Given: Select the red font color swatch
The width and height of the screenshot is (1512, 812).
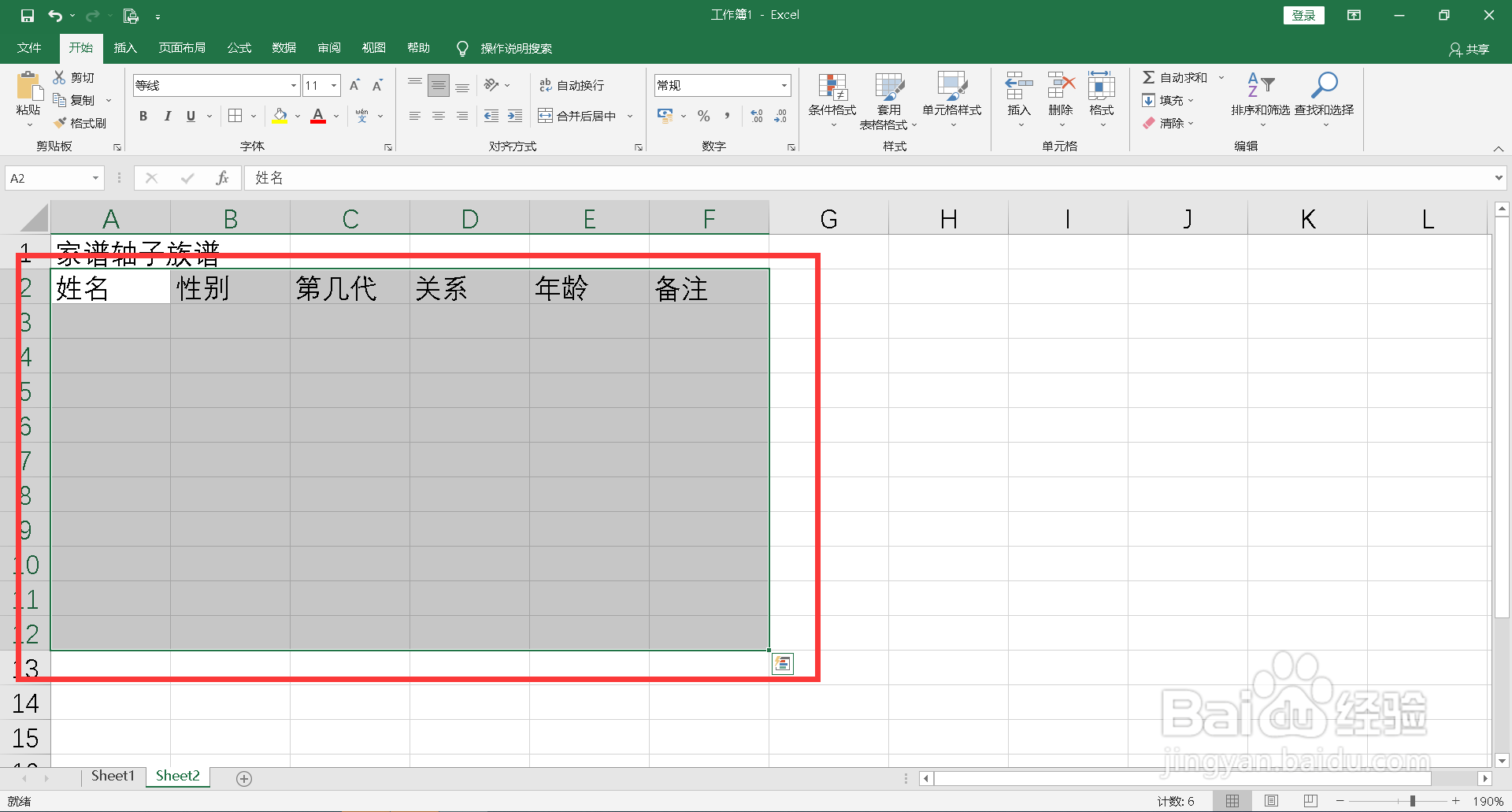Looking at the screenshot, I should coord(317,122).
